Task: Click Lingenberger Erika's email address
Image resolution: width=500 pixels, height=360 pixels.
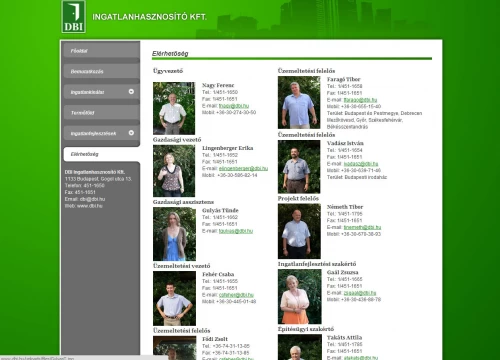Action: pyautogui.click(x=243, y=168)
